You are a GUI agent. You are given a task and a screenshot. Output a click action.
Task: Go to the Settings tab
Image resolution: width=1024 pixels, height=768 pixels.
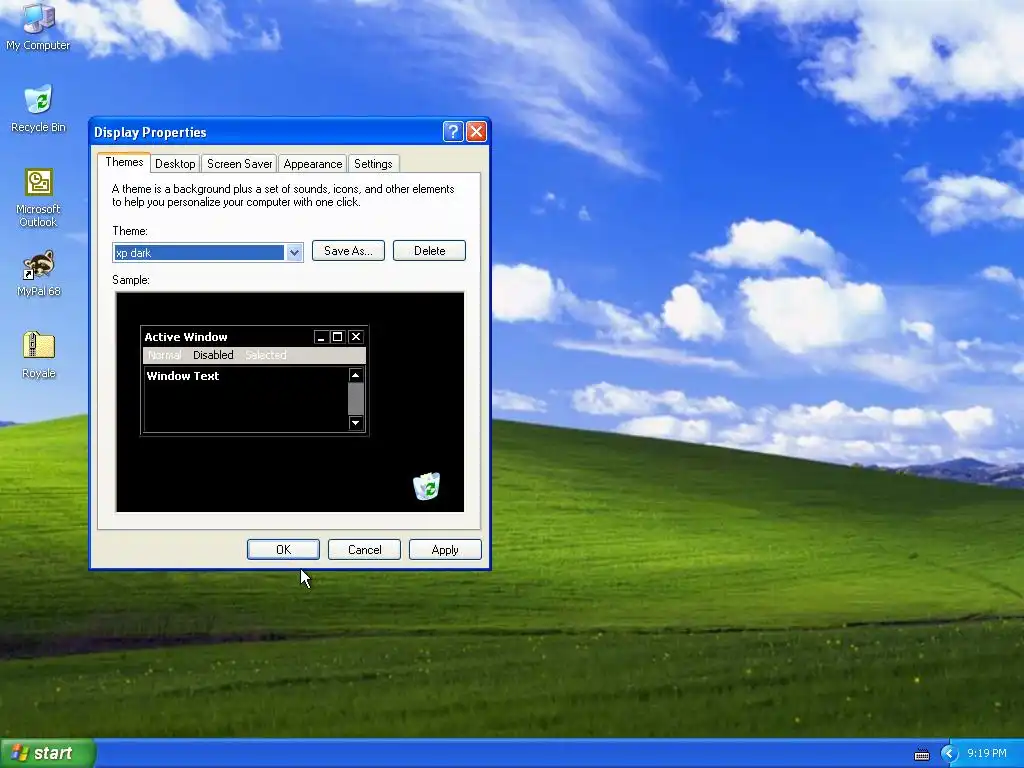tap(373, 164)
